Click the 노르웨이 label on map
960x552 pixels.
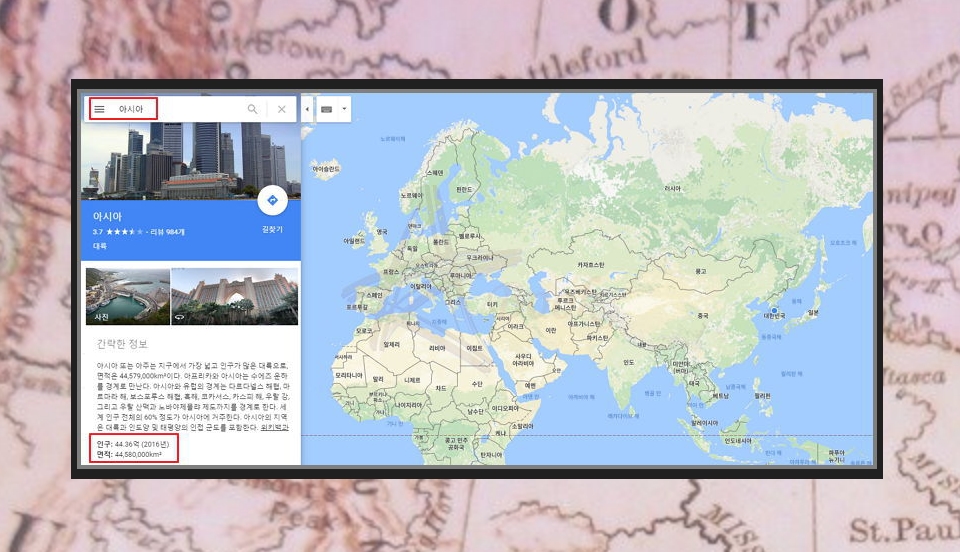(411, 195)
